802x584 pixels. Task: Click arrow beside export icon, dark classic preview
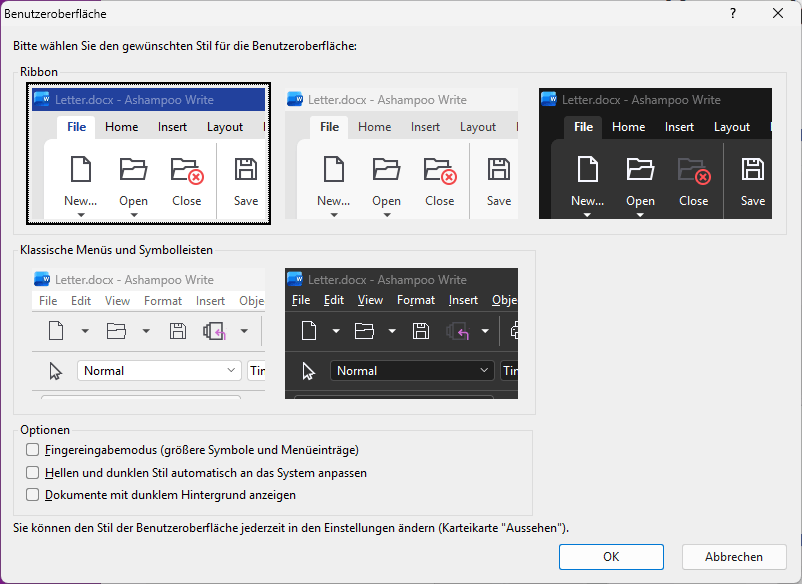click(x=485, y=331)
